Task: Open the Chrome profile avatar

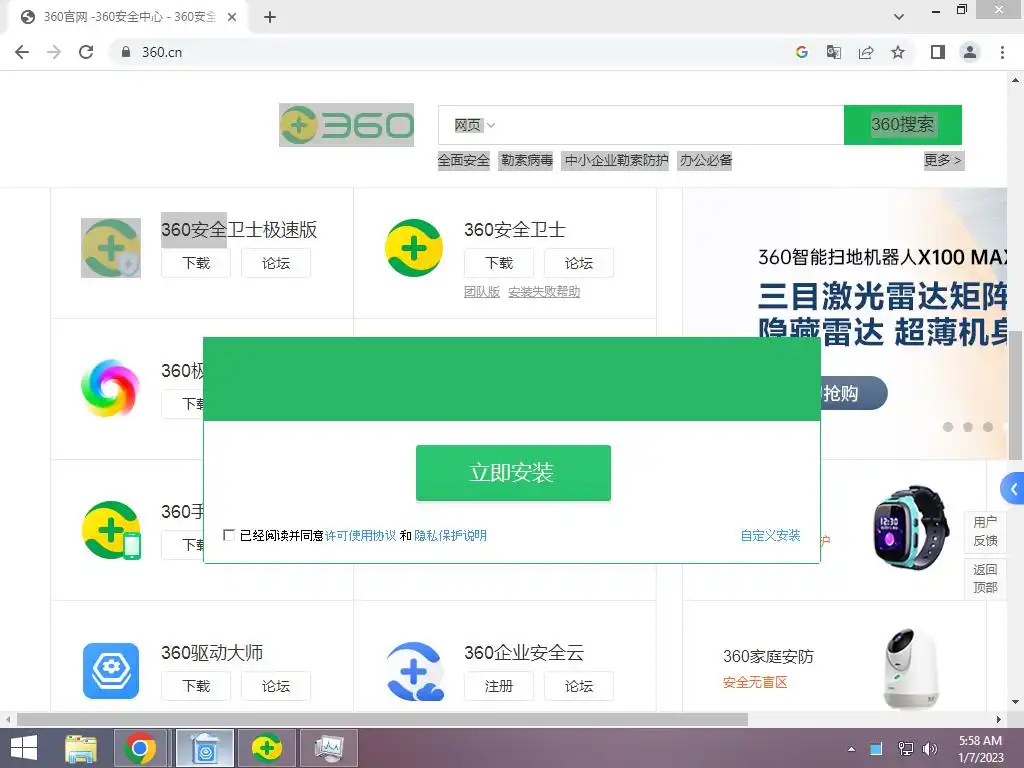Action: [x=970, y=52]
